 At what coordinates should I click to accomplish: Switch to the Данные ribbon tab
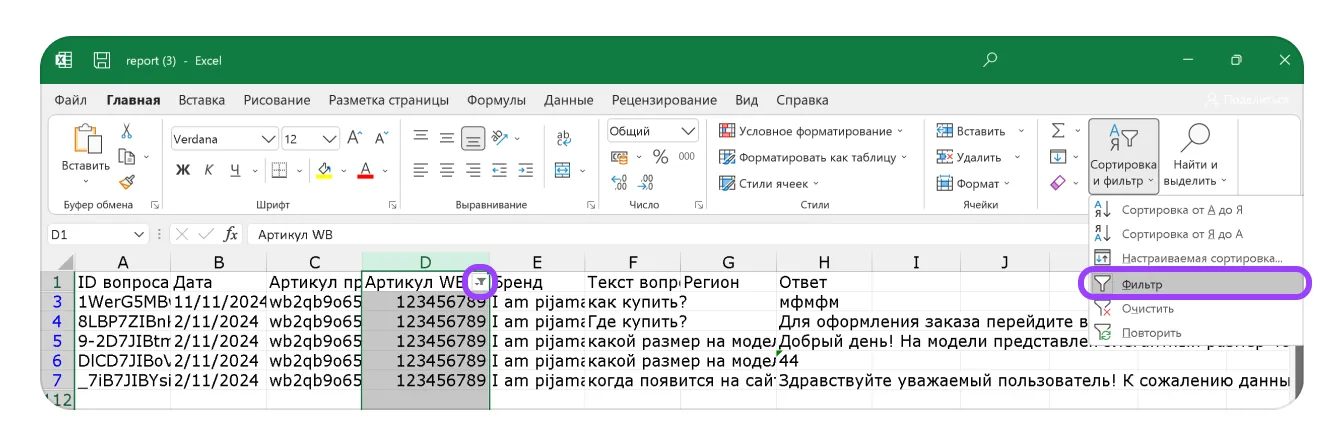[569, 100]
